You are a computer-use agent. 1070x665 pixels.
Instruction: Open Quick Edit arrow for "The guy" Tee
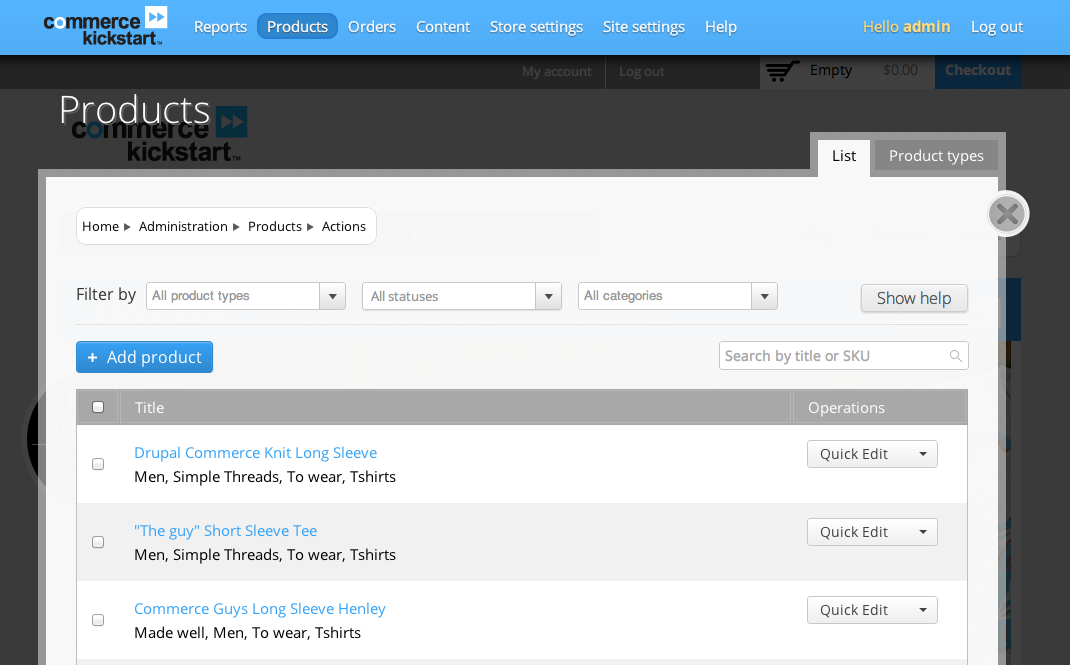(x=922, y=532)
